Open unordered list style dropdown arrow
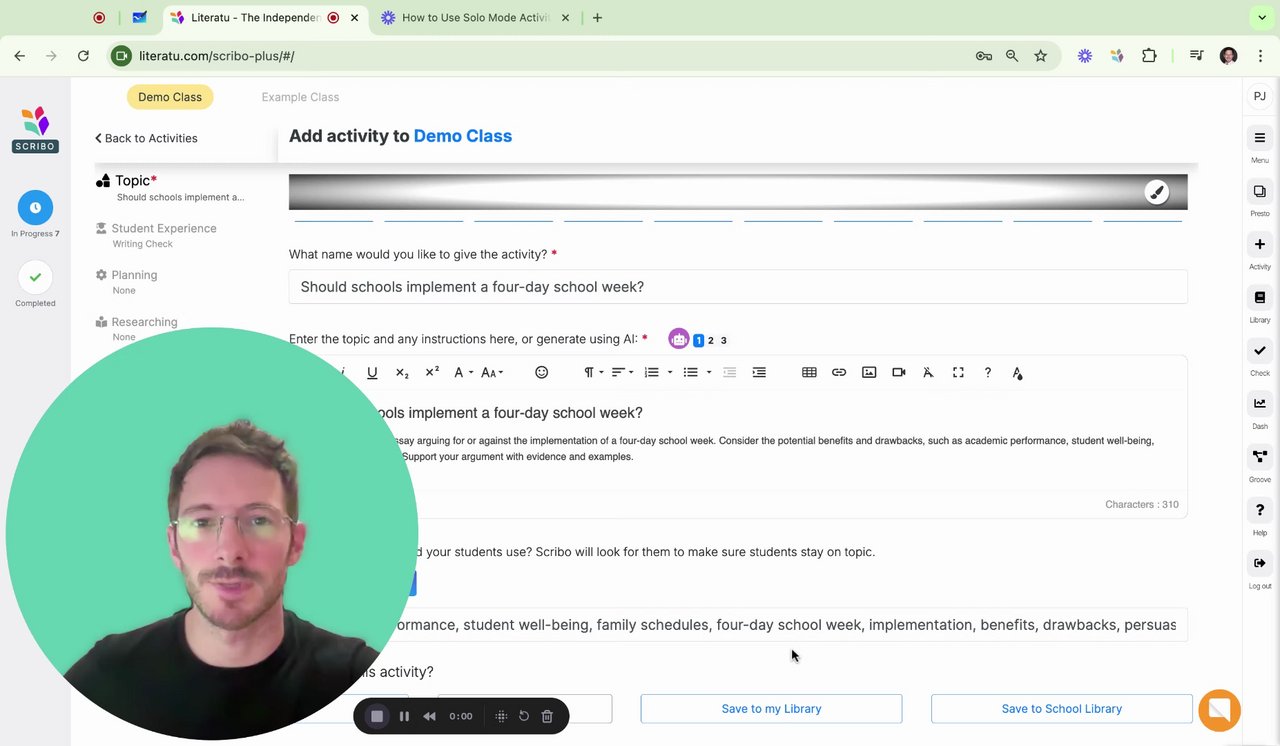Image resolution: width=1280 pixels, height=746 pixels. [709, 372]
